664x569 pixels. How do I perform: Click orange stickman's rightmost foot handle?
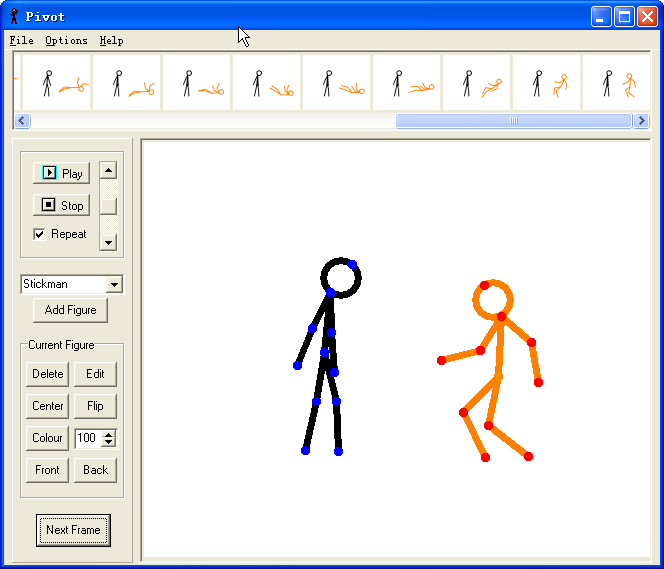(528, 456)
